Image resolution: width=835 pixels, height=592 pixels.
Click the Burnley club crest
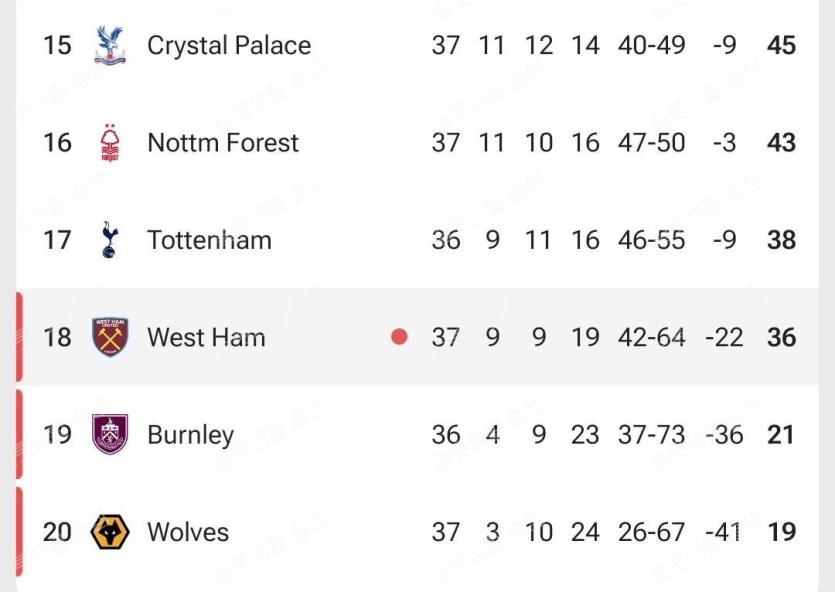tap(110, 434)
